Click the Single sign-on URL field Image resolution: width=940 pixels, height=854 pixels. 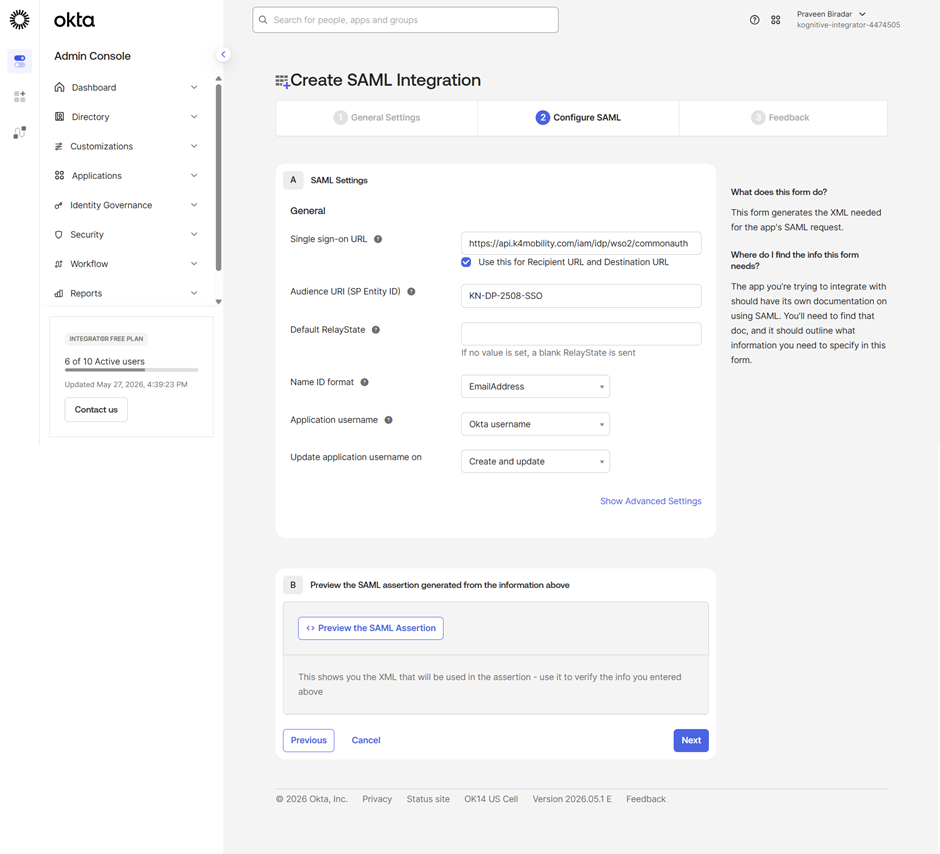581,243
